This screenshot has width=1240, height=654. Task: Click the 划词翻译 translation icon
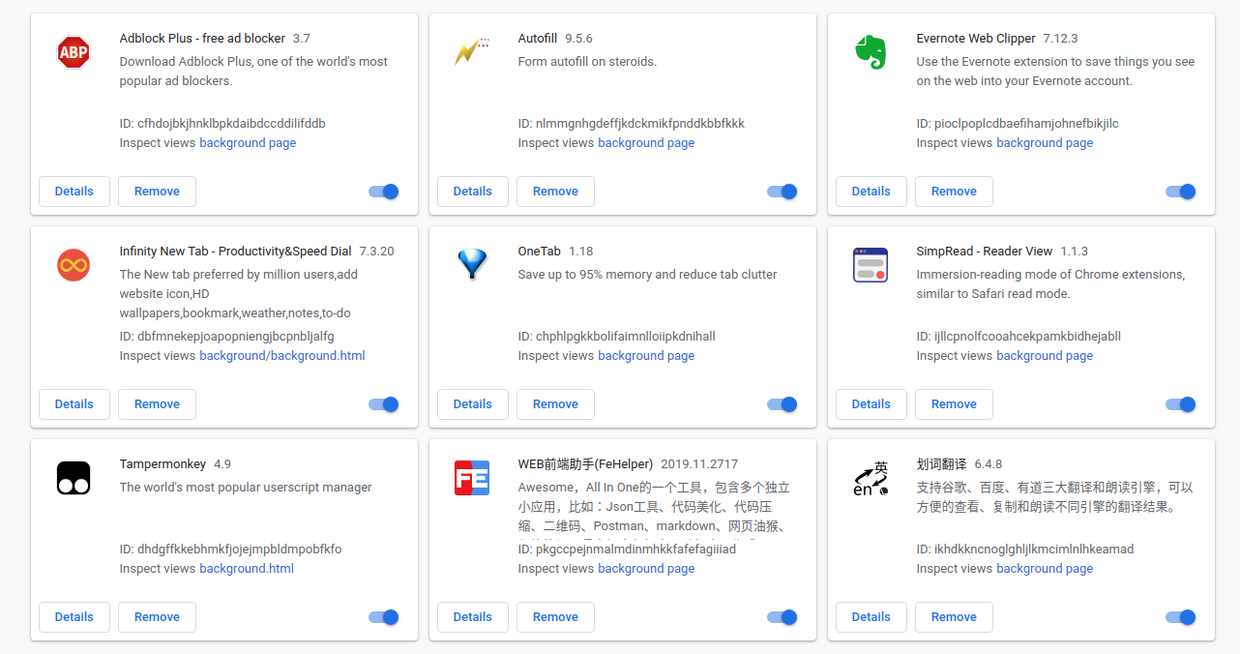point(870,478)
